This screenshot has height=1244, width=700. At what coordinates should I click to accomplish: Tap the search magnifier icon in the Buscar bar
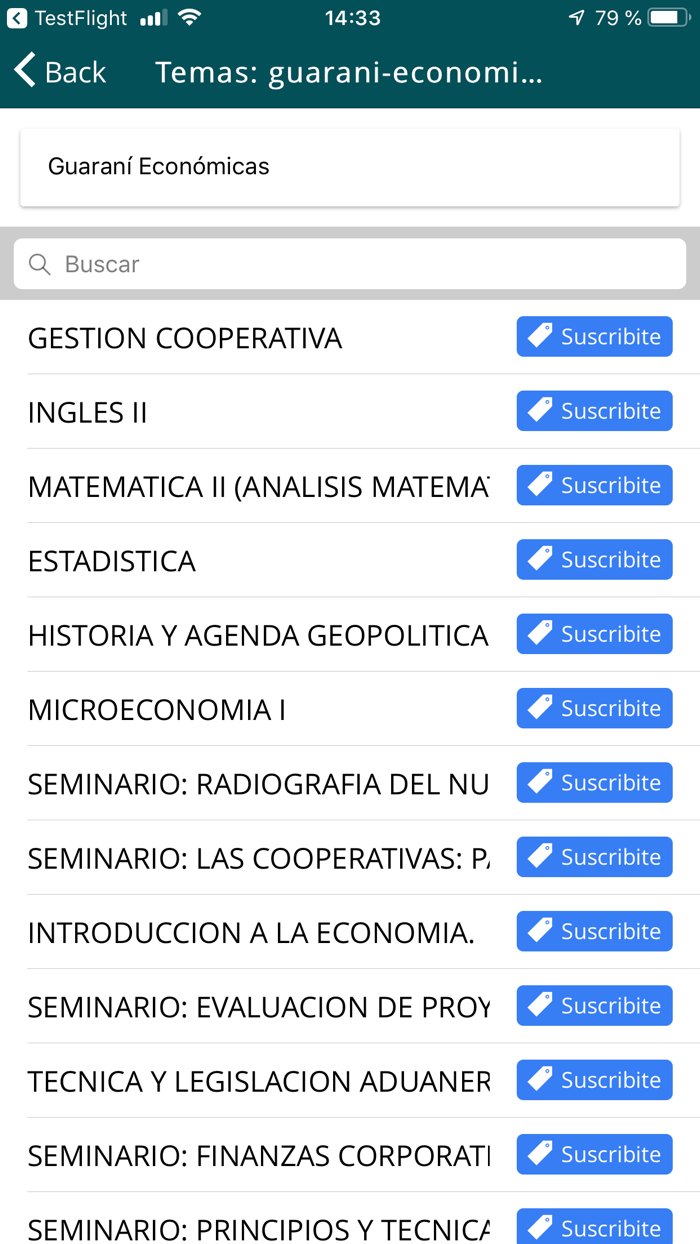click(x=39, y=263)
